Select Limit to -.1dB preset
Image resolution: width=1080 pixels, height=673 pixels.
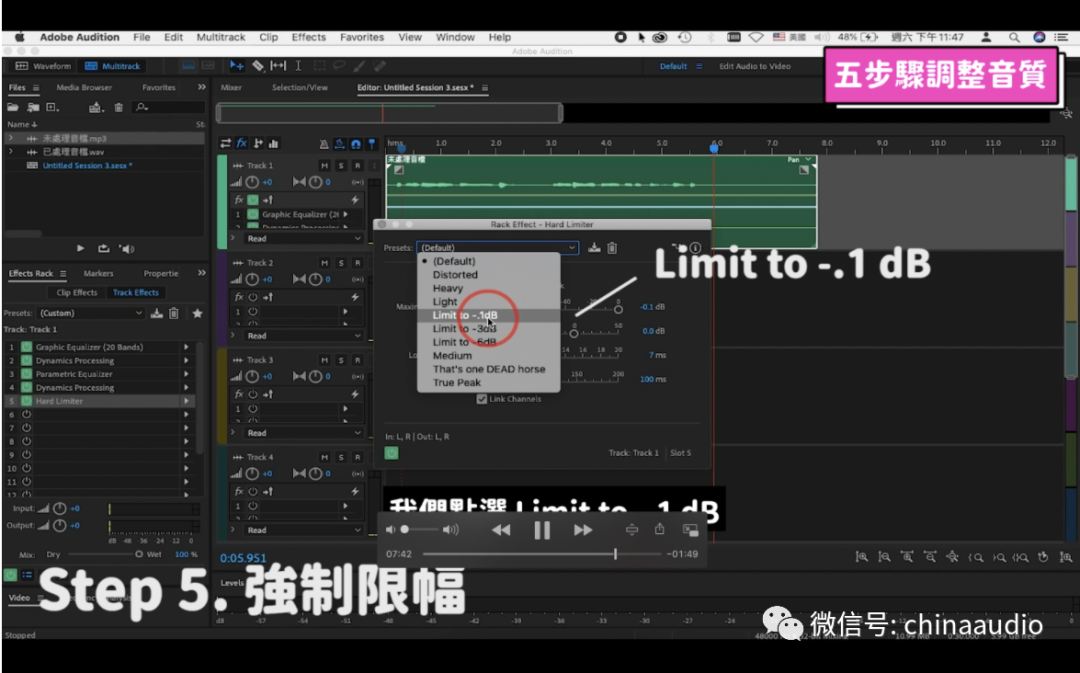coord(488,315)
